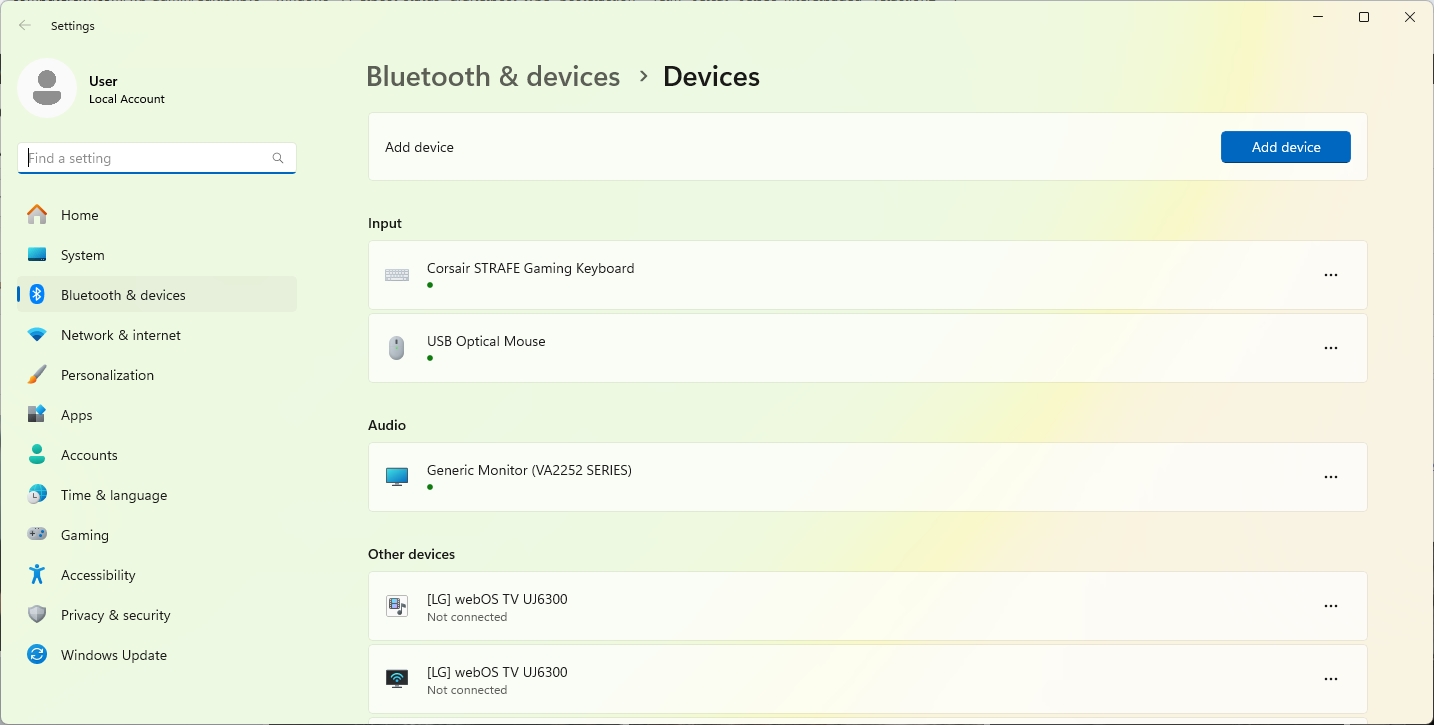This screenshot has height=725, width=1434.
Task: Open Time & language settings
Action: [157, 495]
